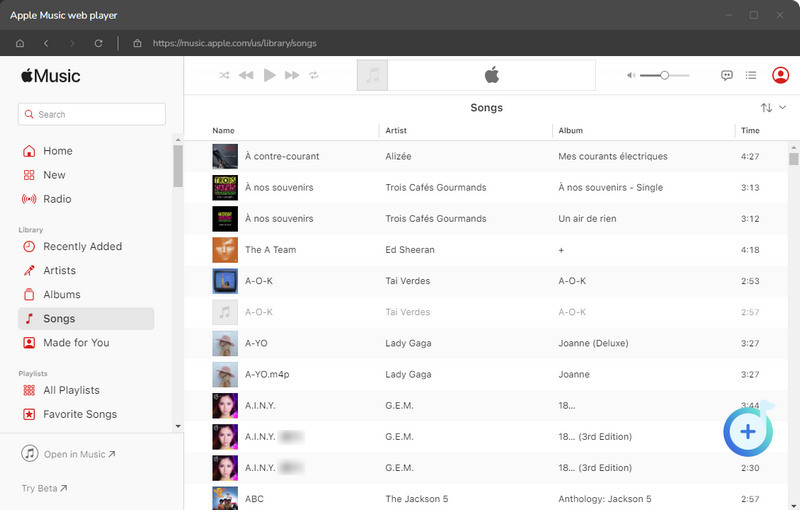
Task: Skip to previous track
Action: click(246, 75)
